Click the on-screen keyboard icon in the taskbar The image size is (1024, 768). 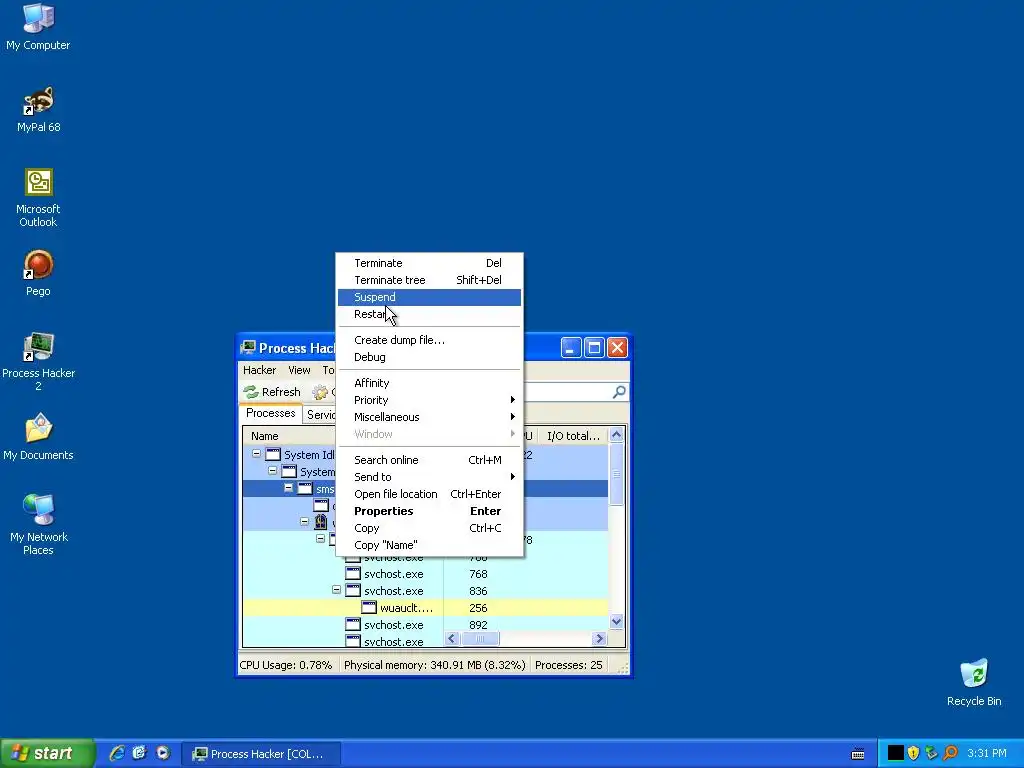[858, 754]
